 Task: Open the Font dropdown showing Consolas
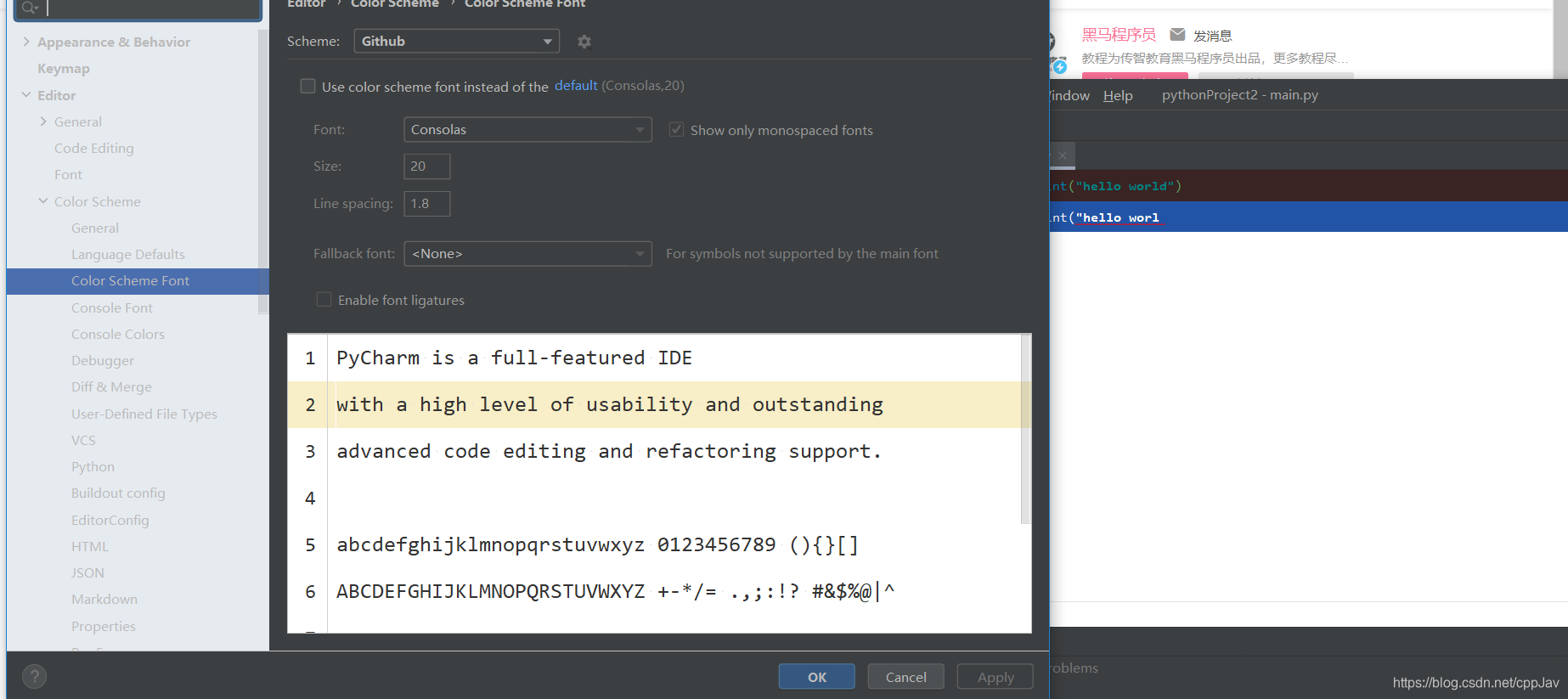[527, 129]
